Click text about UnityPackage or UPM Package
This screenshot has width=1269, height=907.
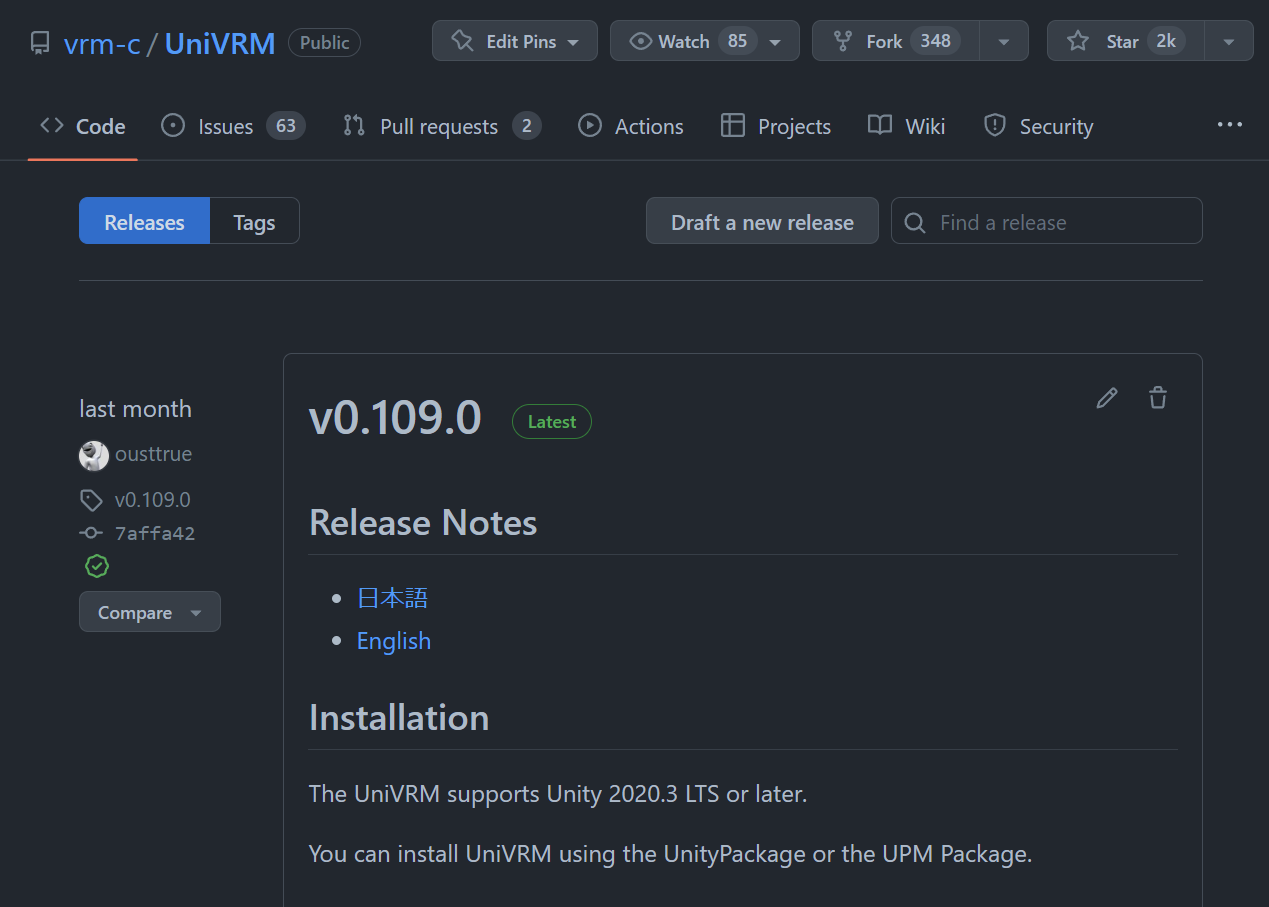pos(670,854)
